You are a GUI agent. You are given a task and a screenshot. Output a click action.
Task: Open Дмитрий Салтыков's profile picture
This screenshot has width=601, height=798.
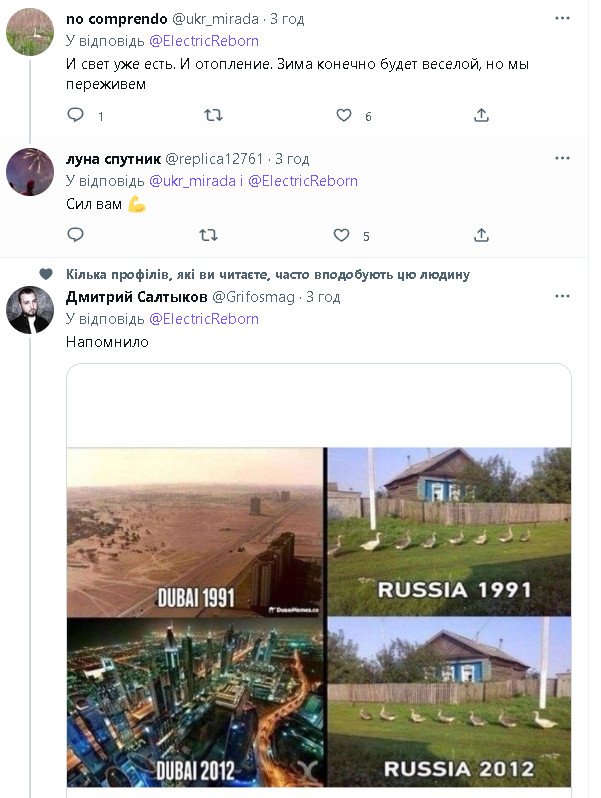click(x=30, y=310)
